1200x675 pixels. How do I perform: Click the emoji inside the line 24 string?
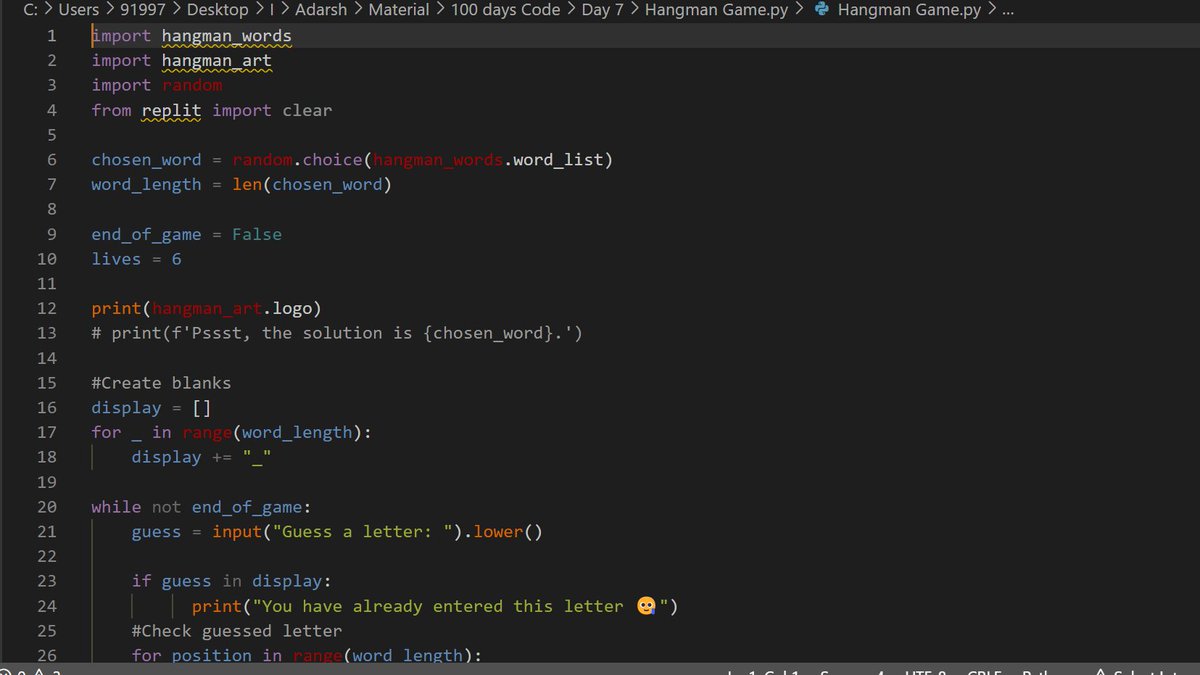click(x=646, y=606)
